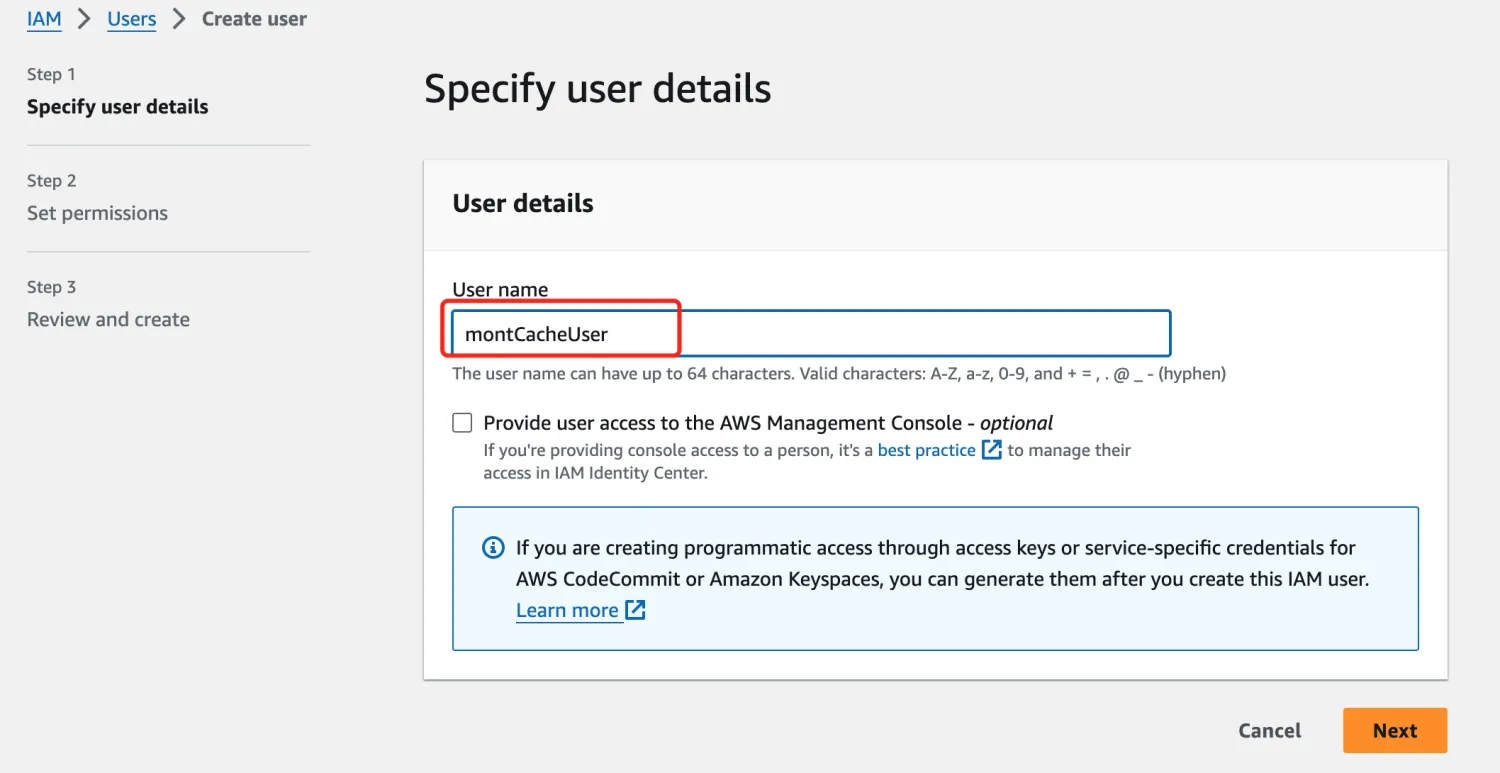
Task: Click the chevron before Create user
Action: coord(179,19)
